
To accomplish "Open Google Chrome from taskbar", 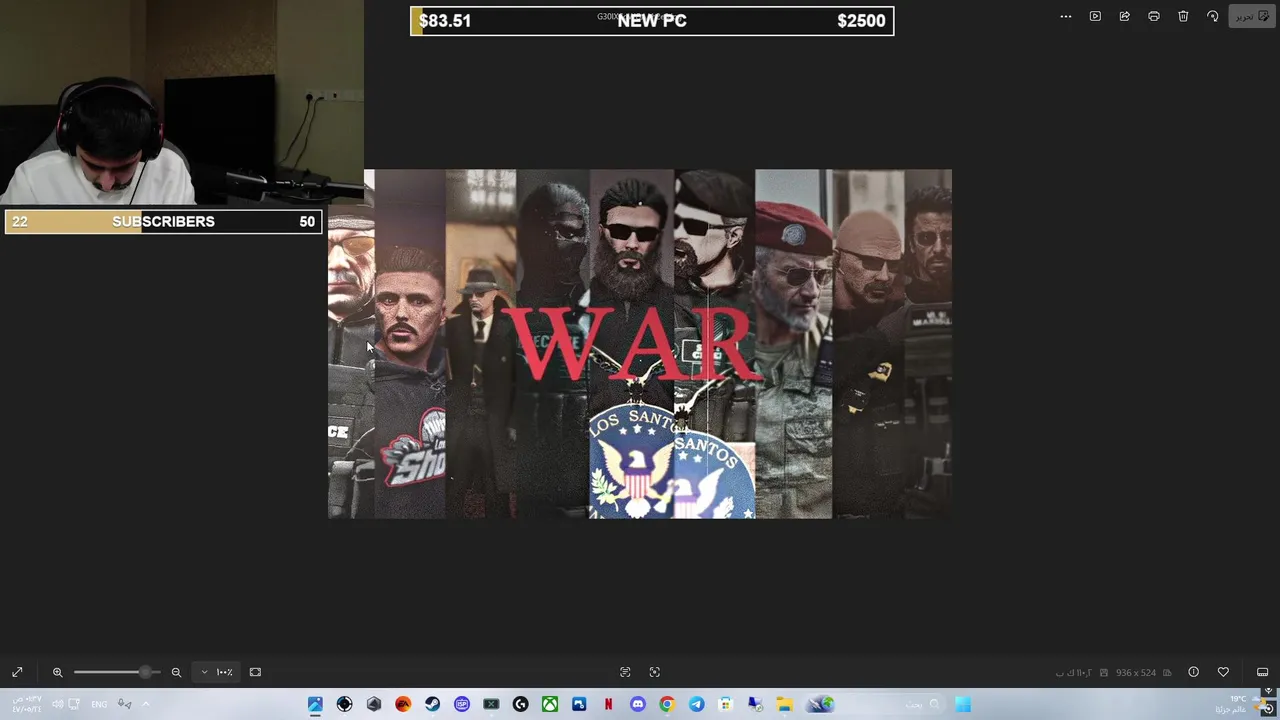I will (667, 704).
